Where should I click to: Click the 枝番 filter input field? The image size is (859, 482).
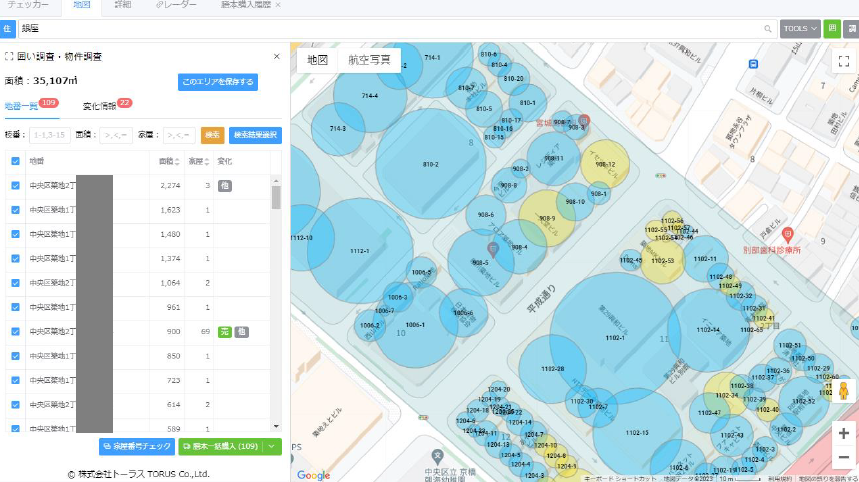(50, 134)
